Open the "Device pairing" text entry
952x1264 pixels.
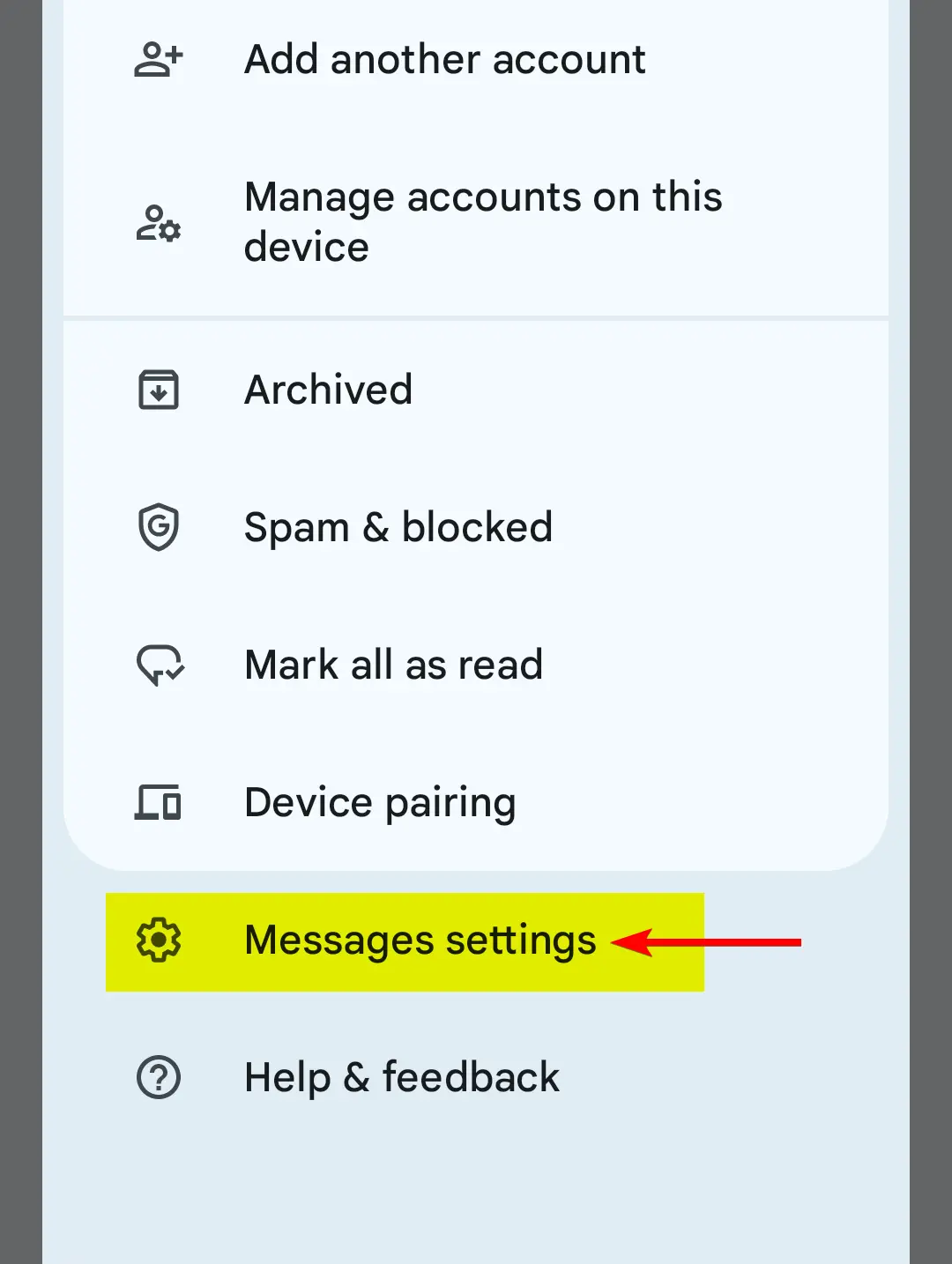coord(380,802)
